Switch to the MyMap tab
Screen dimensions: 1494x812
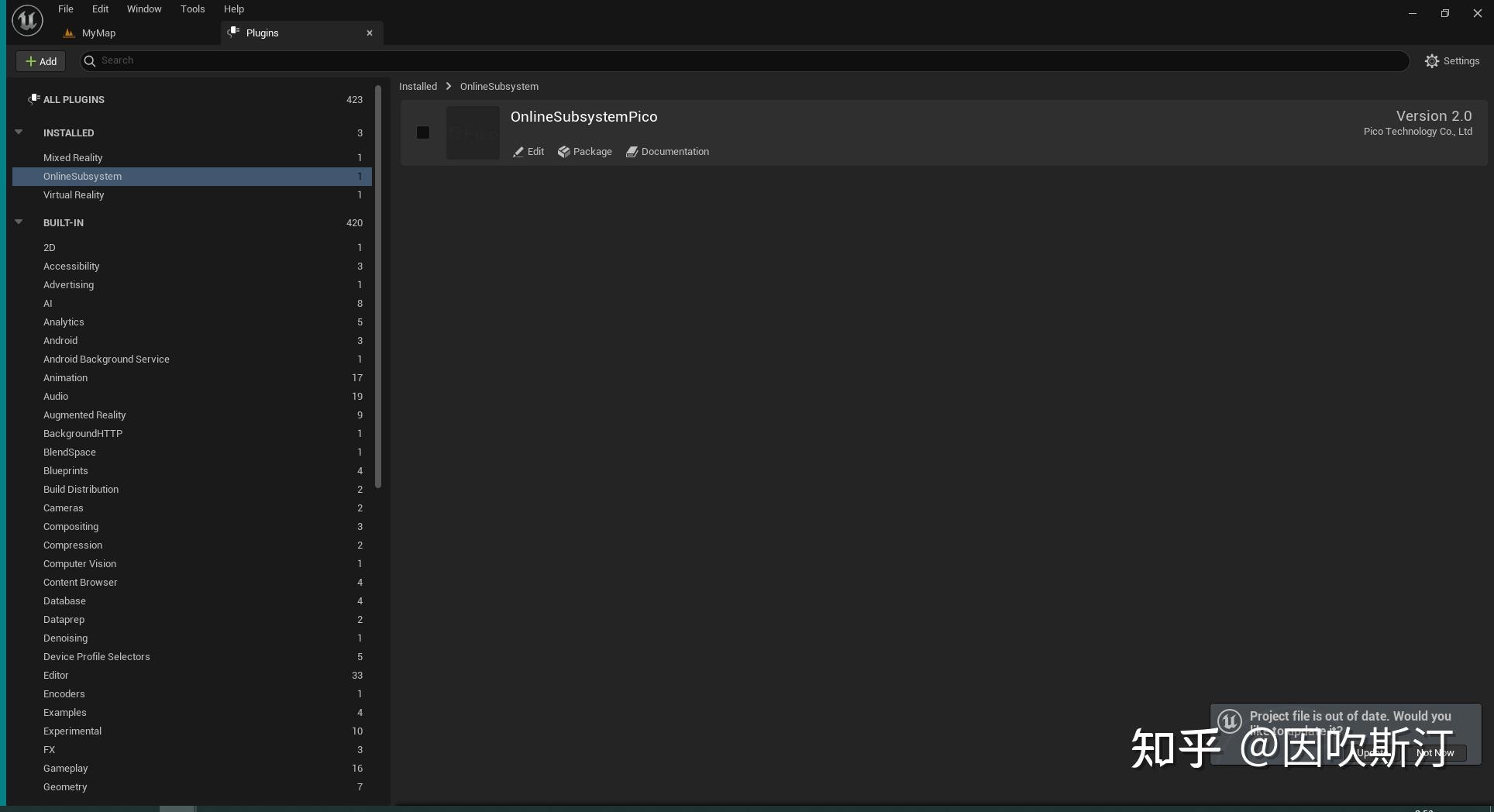pyautogui.click(x=98, y=33)
